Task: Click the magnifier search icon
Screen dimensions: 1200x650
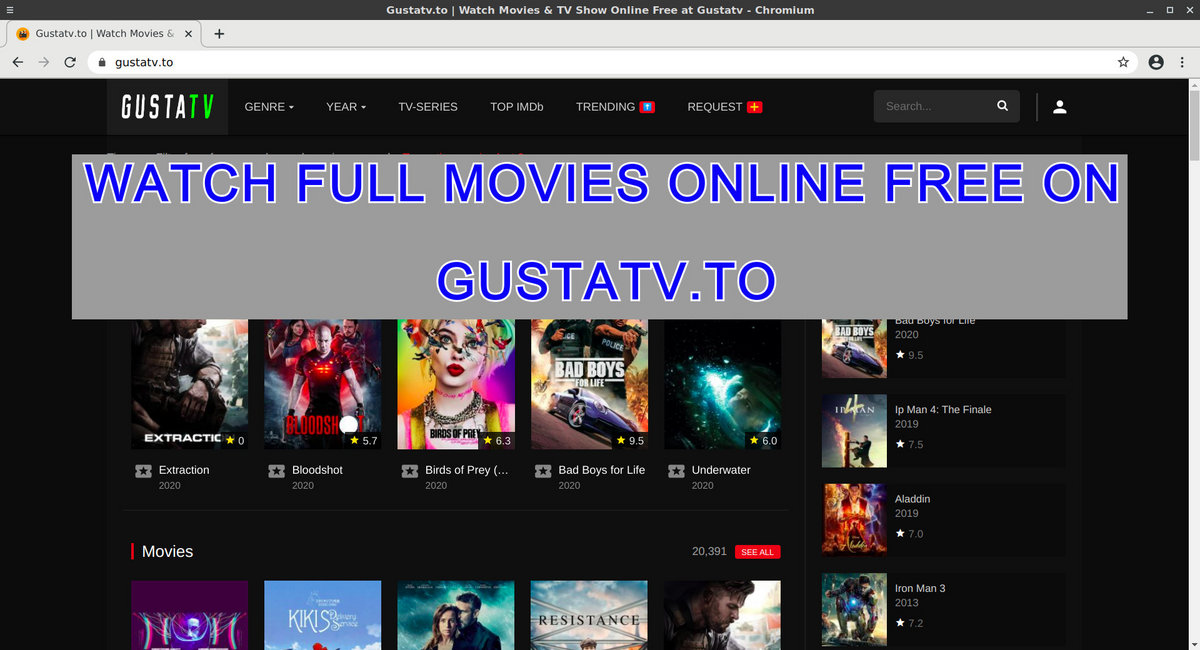Action: [1003, 106]
